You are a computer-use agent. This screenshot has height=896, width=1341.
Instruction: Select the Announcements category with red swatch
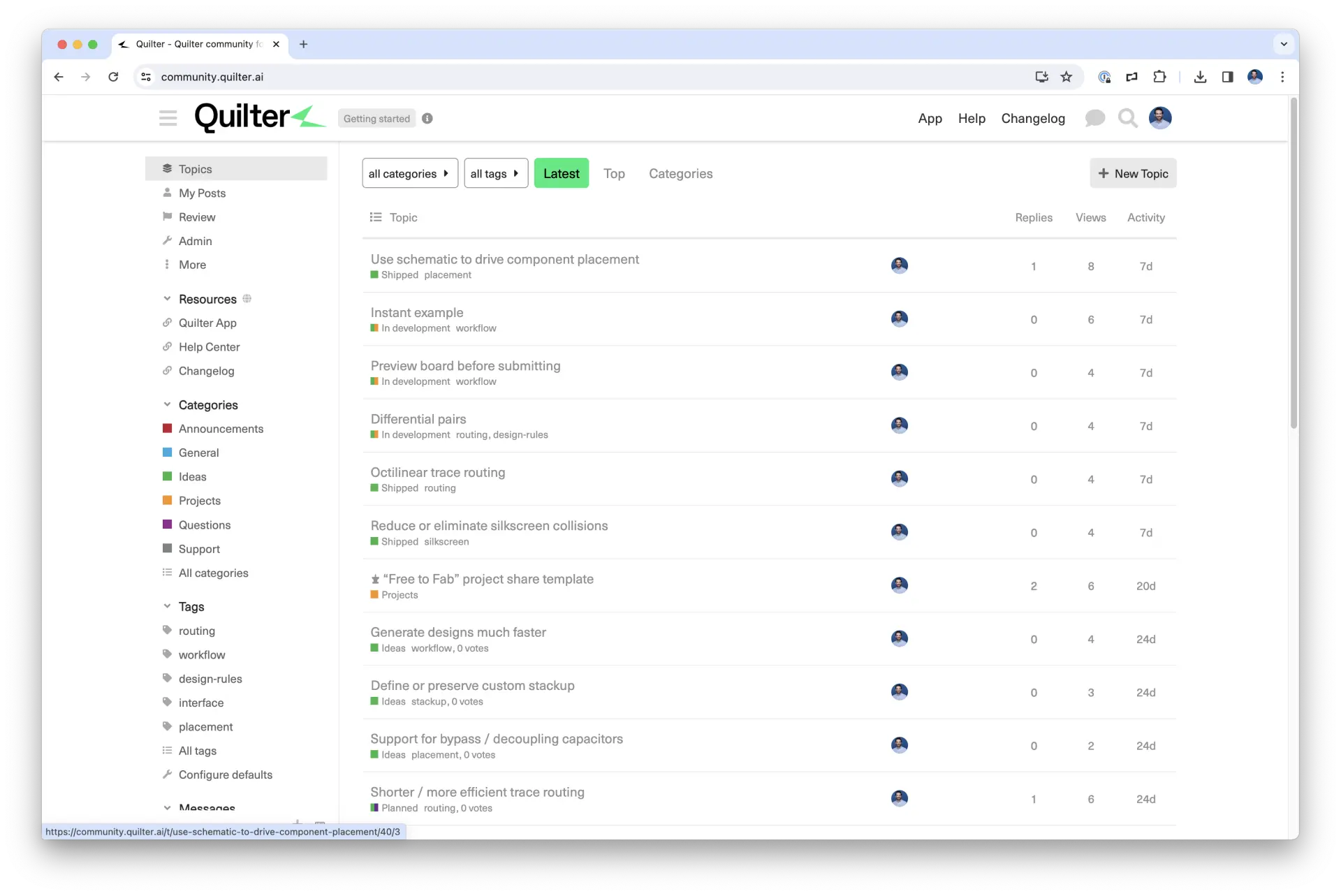point(221,429)
